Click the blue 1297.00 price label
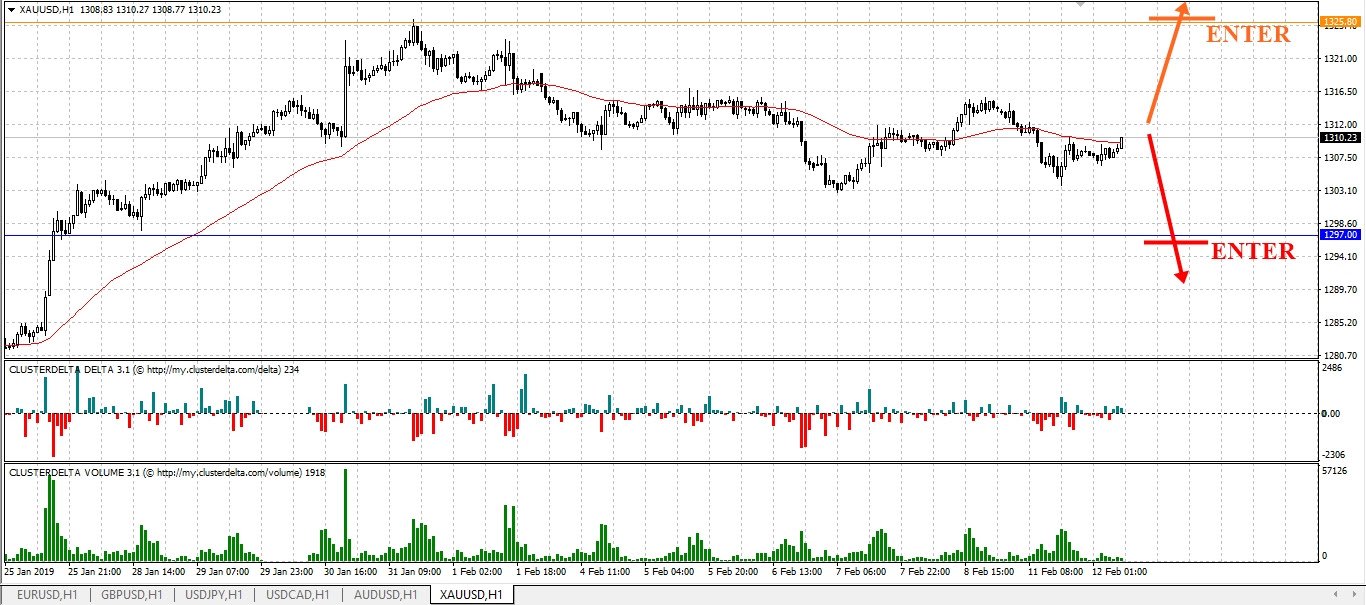The height and width of the screenshot is (605, 1366). coord(1341,234)
